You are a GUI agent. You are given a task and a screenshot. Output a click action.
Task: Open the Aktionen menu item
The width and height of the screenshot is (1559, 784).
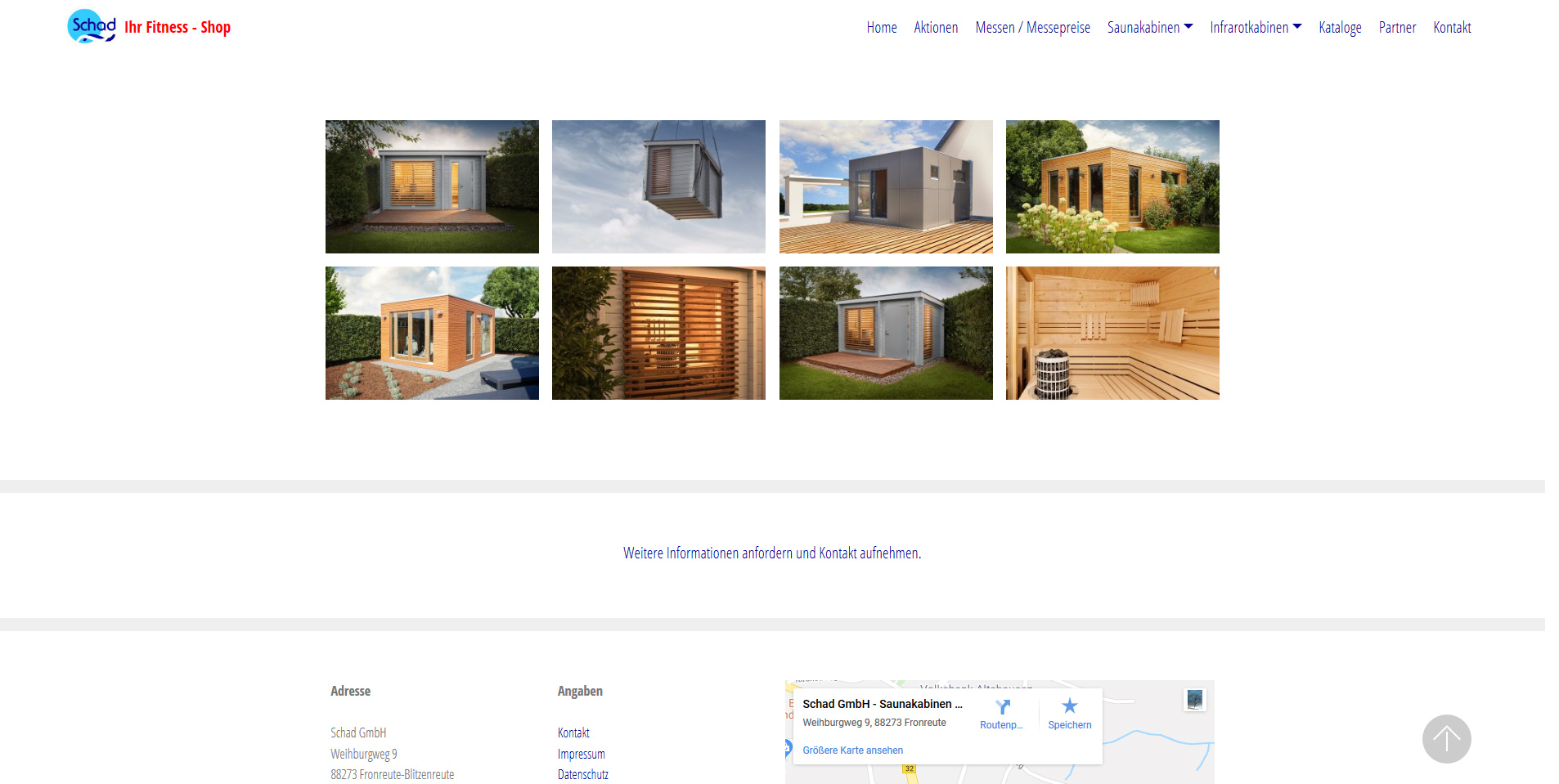(936, 28)
